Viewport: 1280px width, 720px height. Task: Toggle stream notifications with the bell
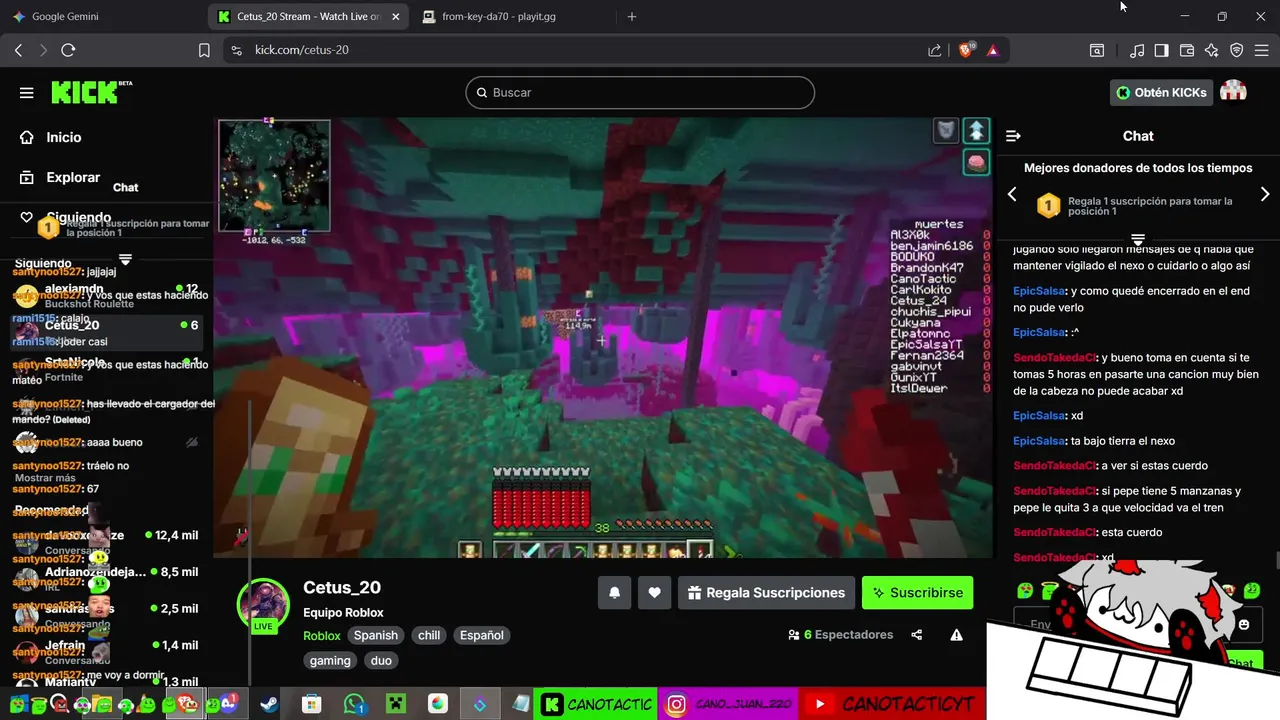[x=615, y=592]
